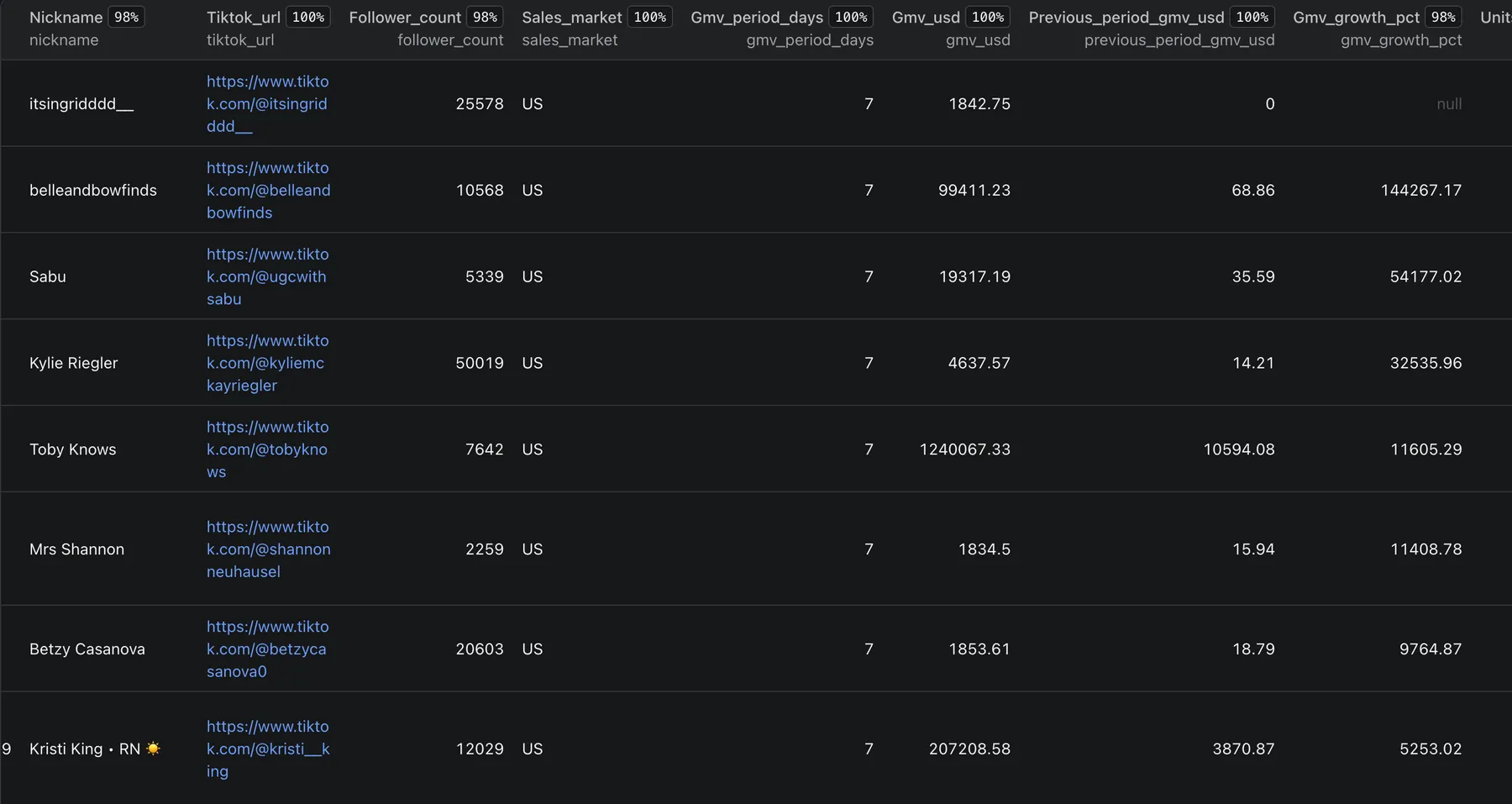Select the 'Kylie Riegler' nickname cell
The width and height of the screenshot is (1512, 804).
74,364
